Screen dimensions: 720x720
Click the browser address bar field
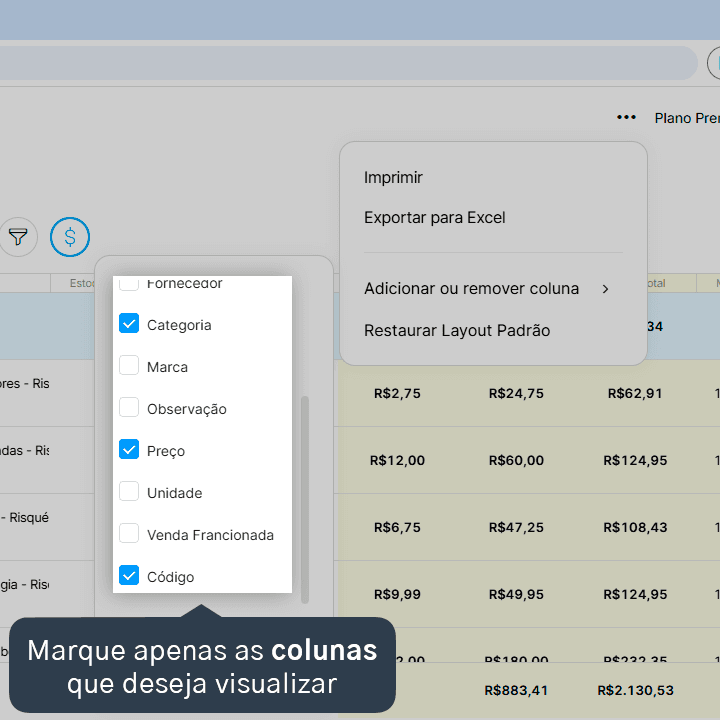pos(349,63)
